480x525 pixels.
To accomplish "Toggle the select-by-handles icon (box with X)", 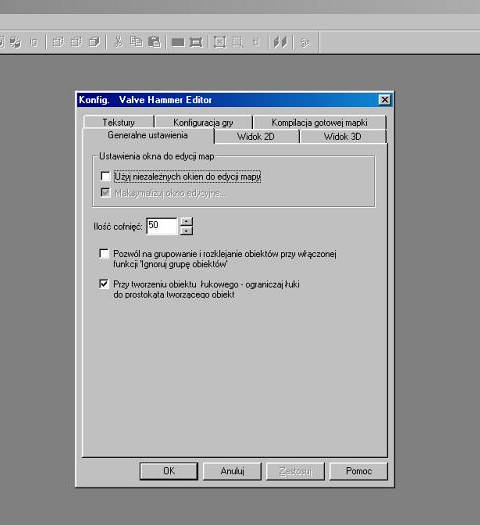I will point(220,42).
